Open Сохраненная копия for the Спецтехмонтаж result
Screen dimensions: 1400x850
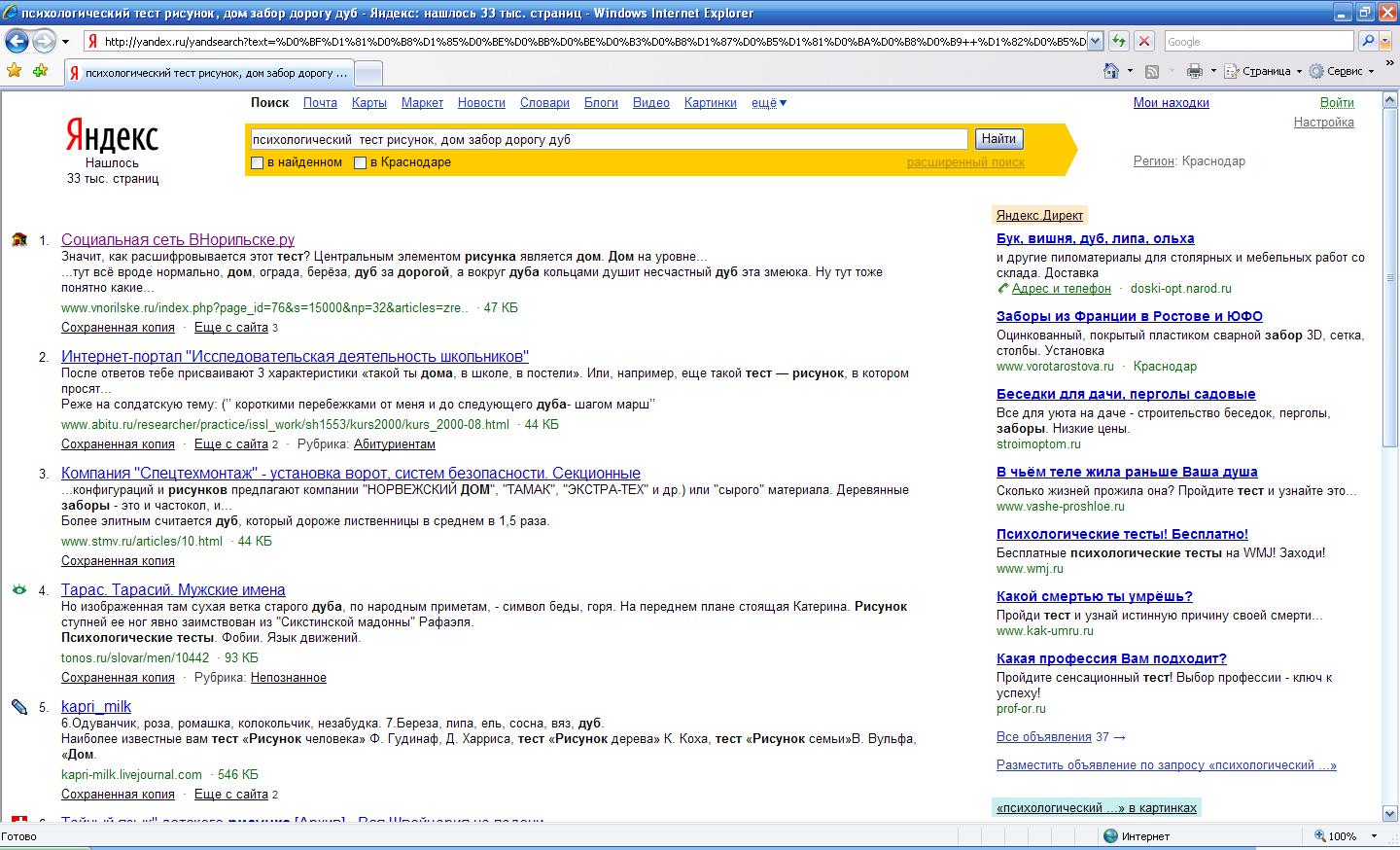point(118,560)
